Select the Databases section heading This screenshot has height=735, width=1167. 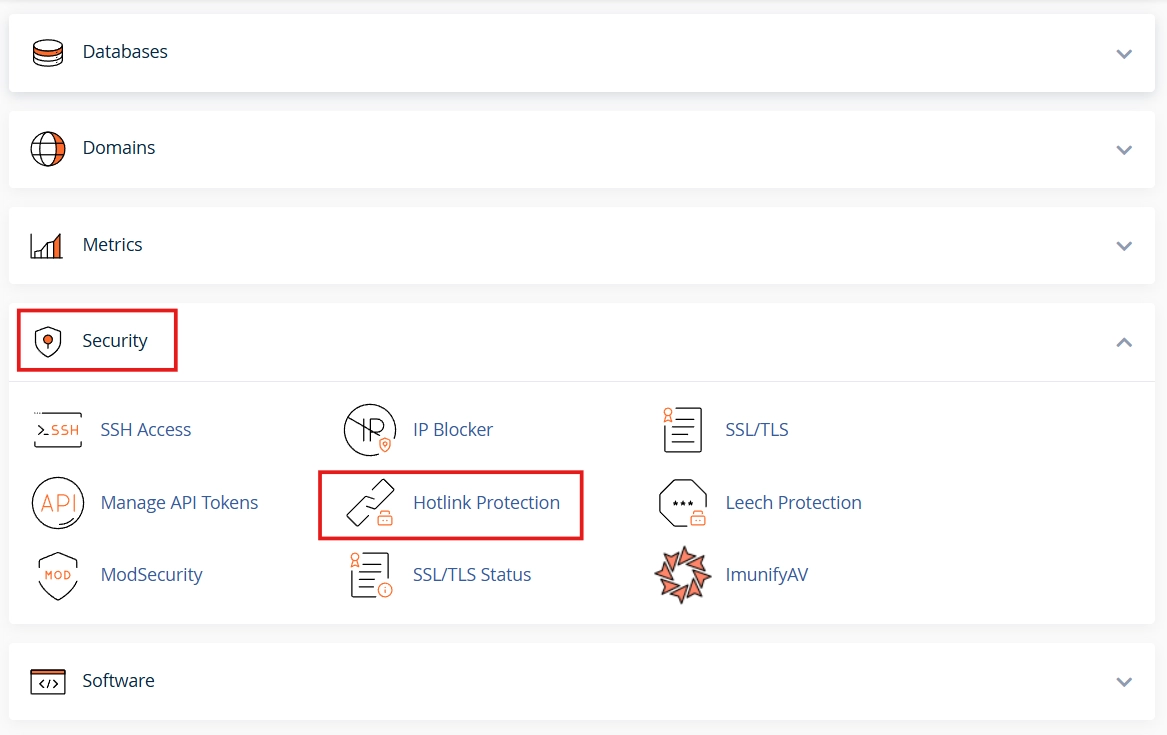point(125,52)
